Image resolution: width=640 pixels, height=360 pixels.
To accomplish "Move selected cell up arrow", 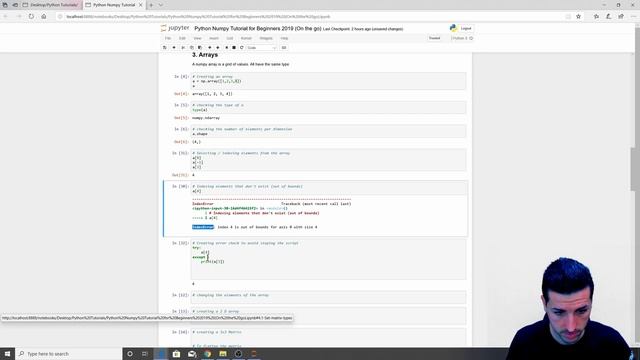I will (x=210, y=48).
